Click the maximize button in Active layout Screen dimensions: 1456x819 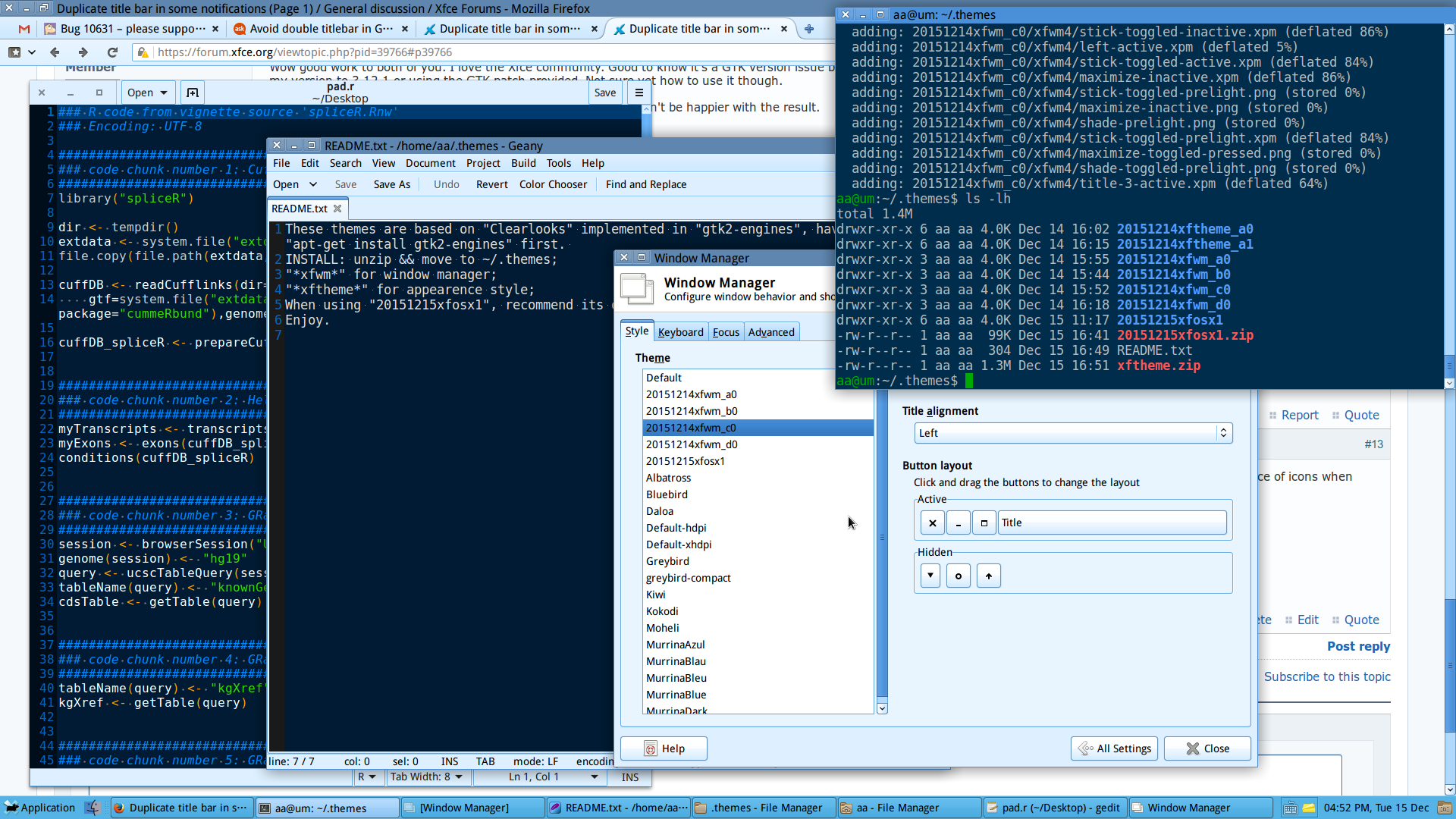point(984,522)
